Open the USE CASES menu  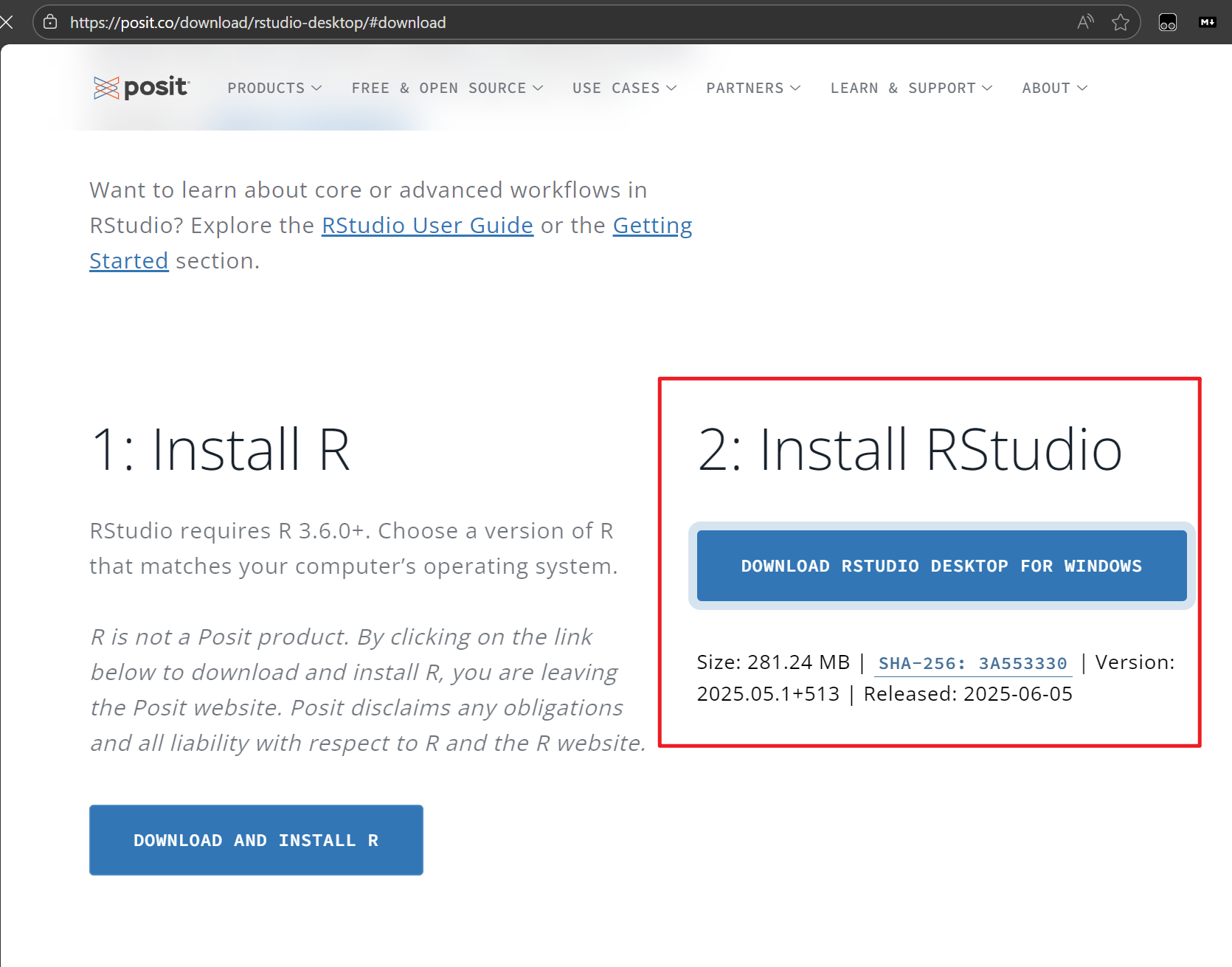[624, 88]
